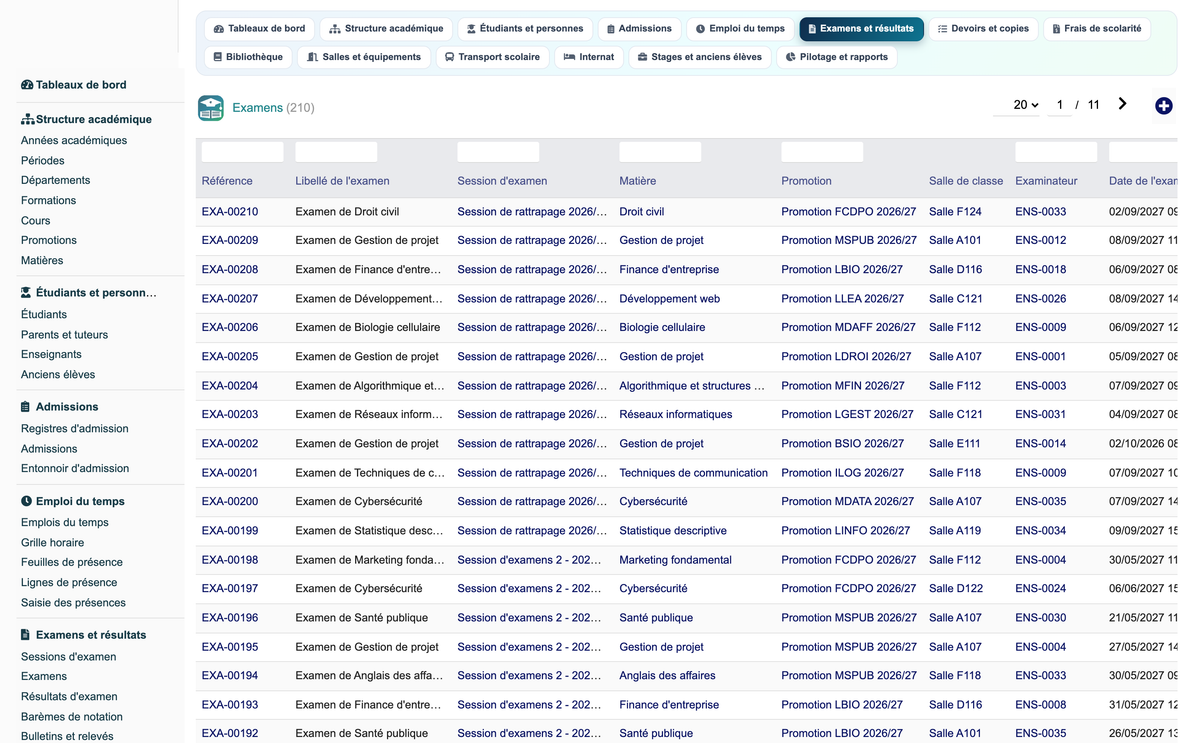Sort by the Matière column header
Image resolution: width=1200 pixels, height=743 pixels.
[638, 181]
